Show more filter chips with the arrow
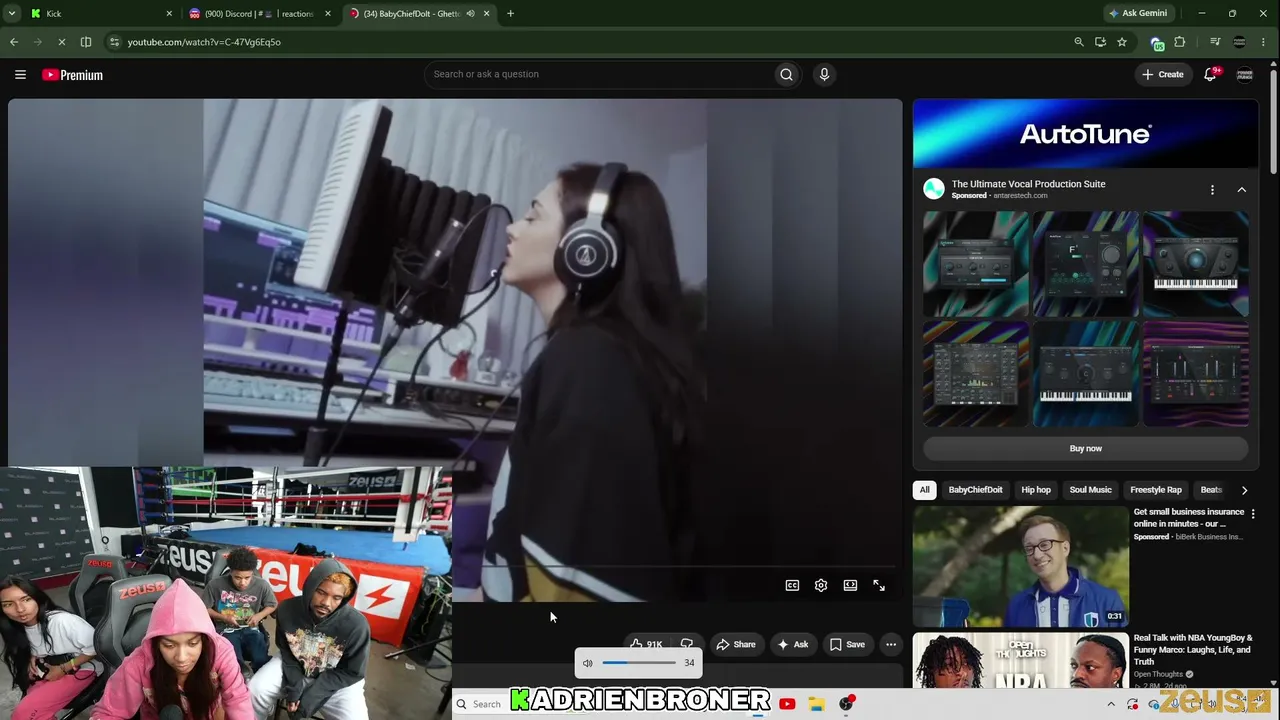The image size is (1280, 720). (1244, 490)
